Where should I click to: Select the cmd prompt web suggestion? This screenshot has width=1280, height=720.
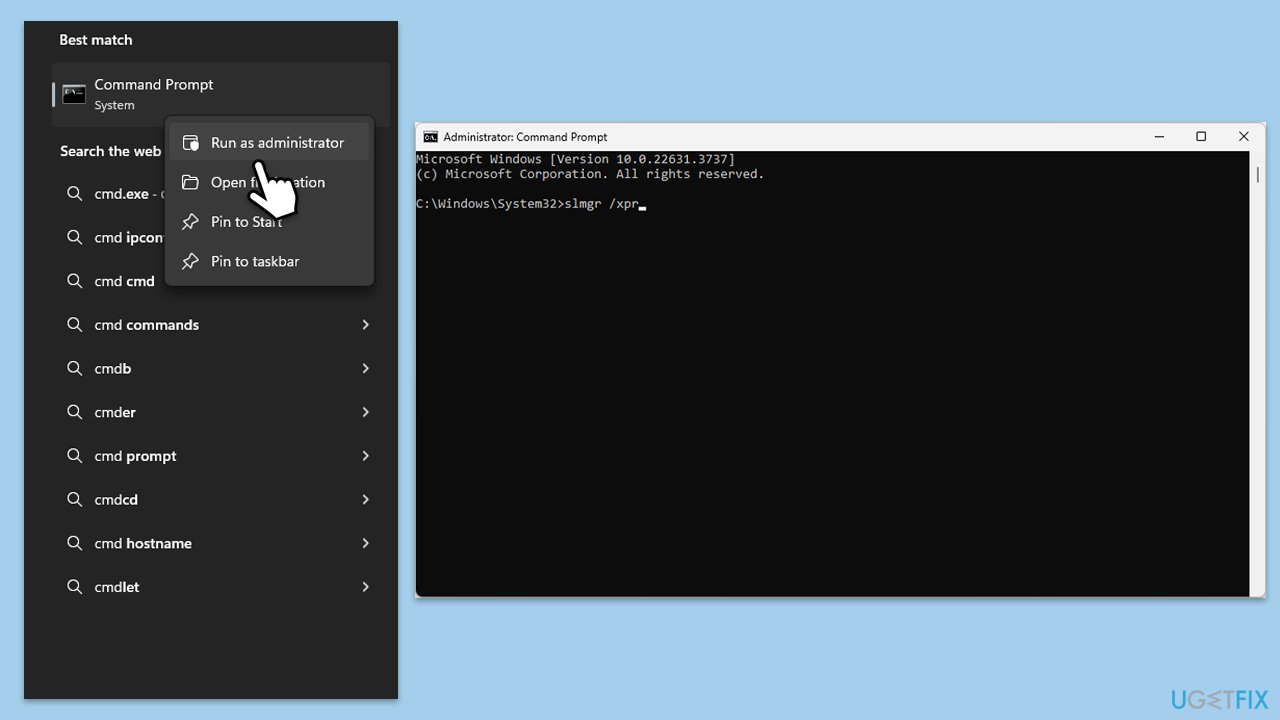[x=135, y=456]
